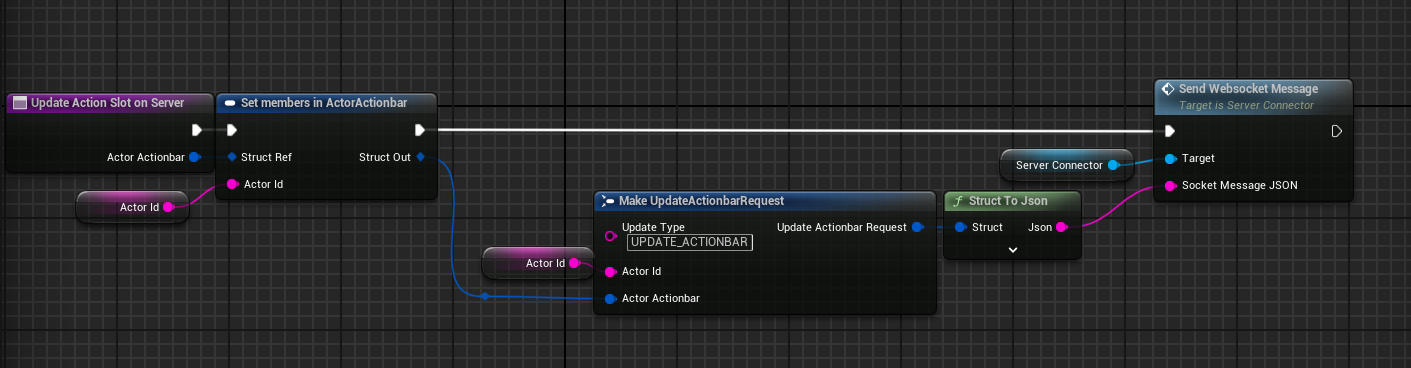Click Actor Actionbar output pin on function entry

click(x=195, y=157)
